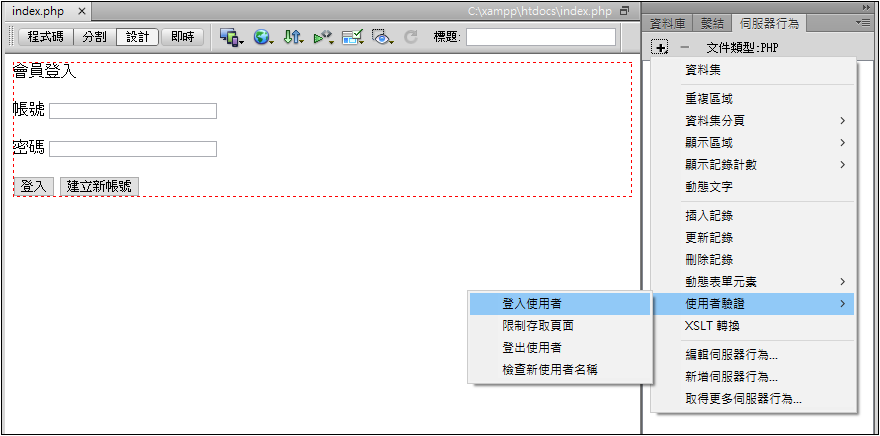Viewport: 880px width, 436px height.
Task: Click the 會員登入 heading text
Action: click(44, 72)
